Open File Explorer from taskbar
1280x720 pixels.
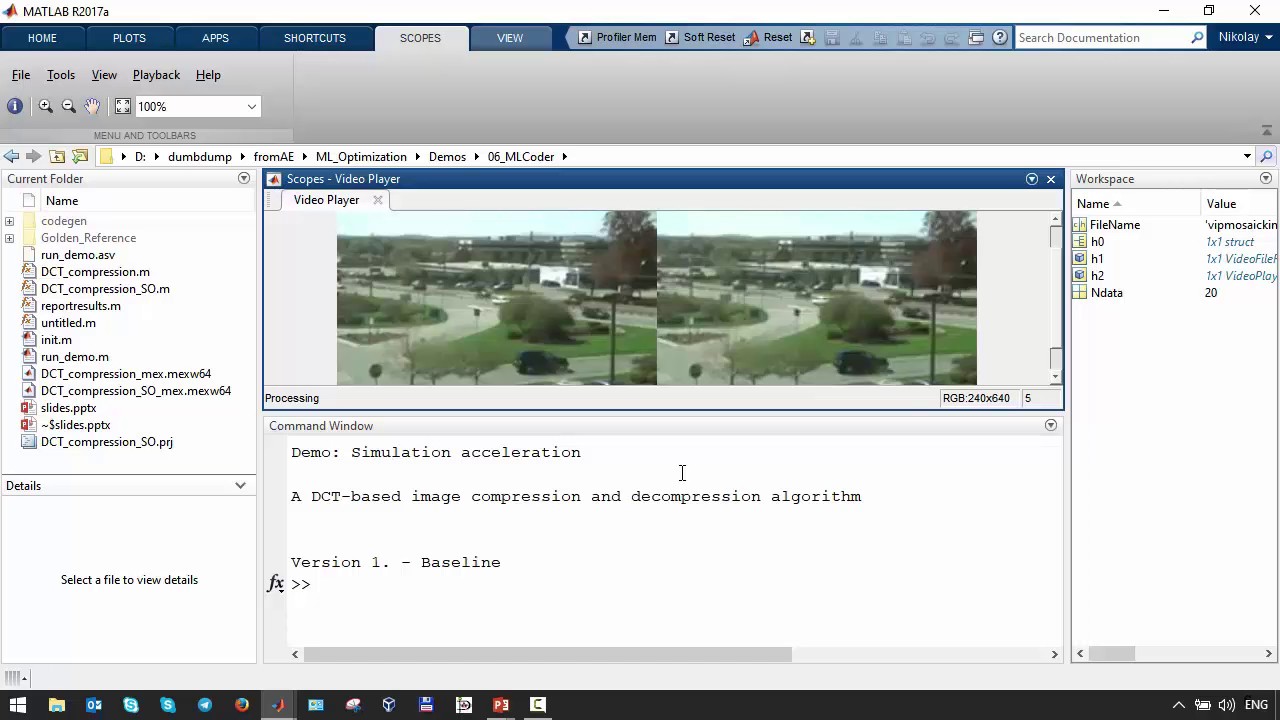[x=57, y=705]
